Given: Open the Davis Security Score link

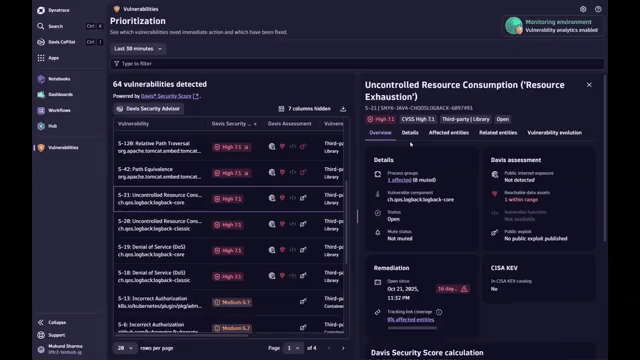Looking at the screenshot, I should pos(166,96).
